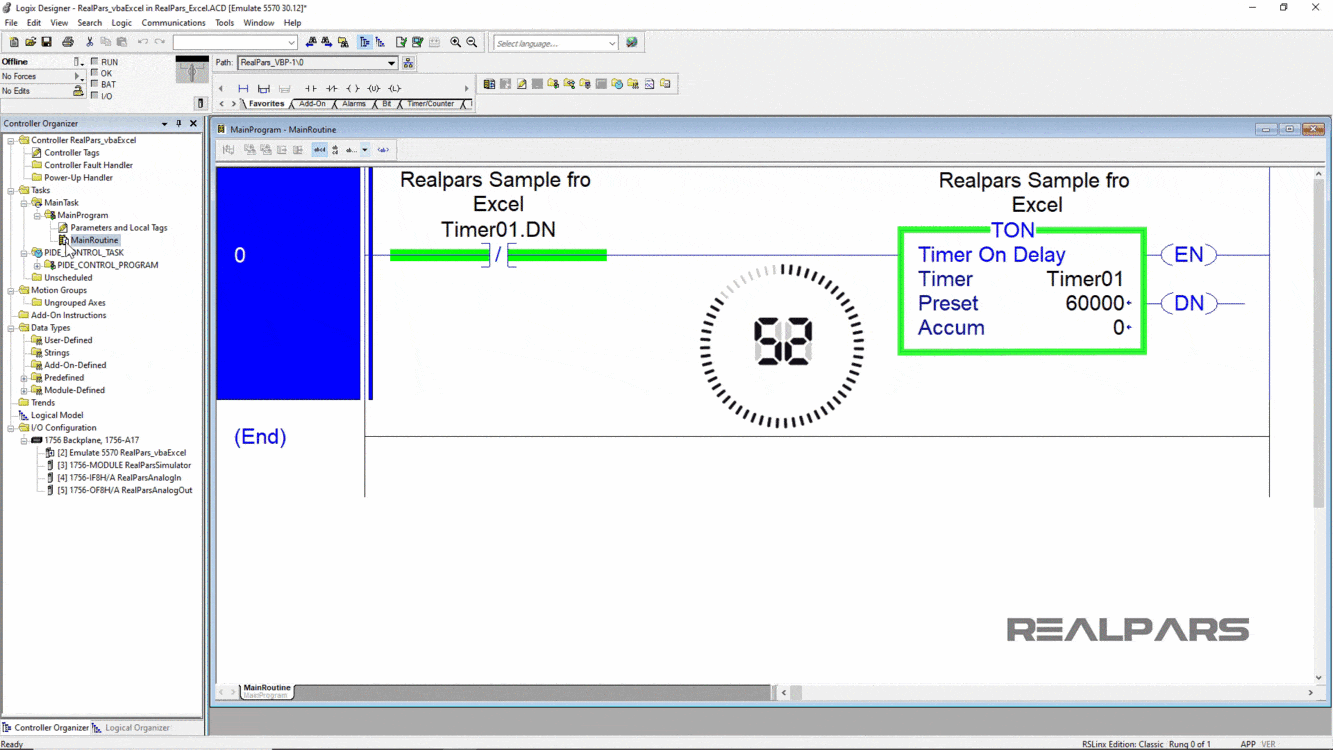Select the Examine On (XIC) contact icon

pos(312,88)
